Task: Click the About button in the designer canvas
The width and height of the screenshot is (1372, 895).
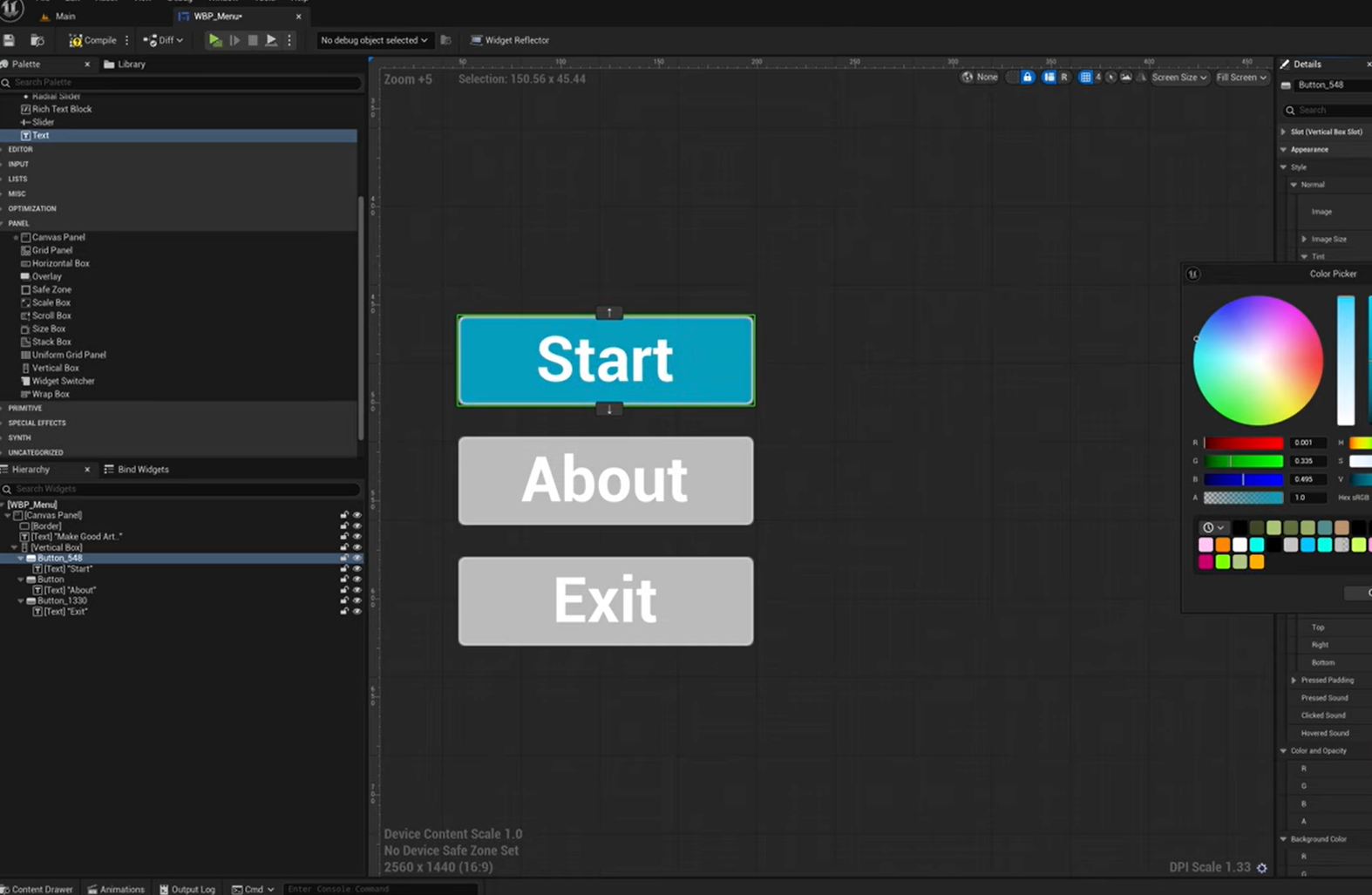Action: (x=606, y=481)
